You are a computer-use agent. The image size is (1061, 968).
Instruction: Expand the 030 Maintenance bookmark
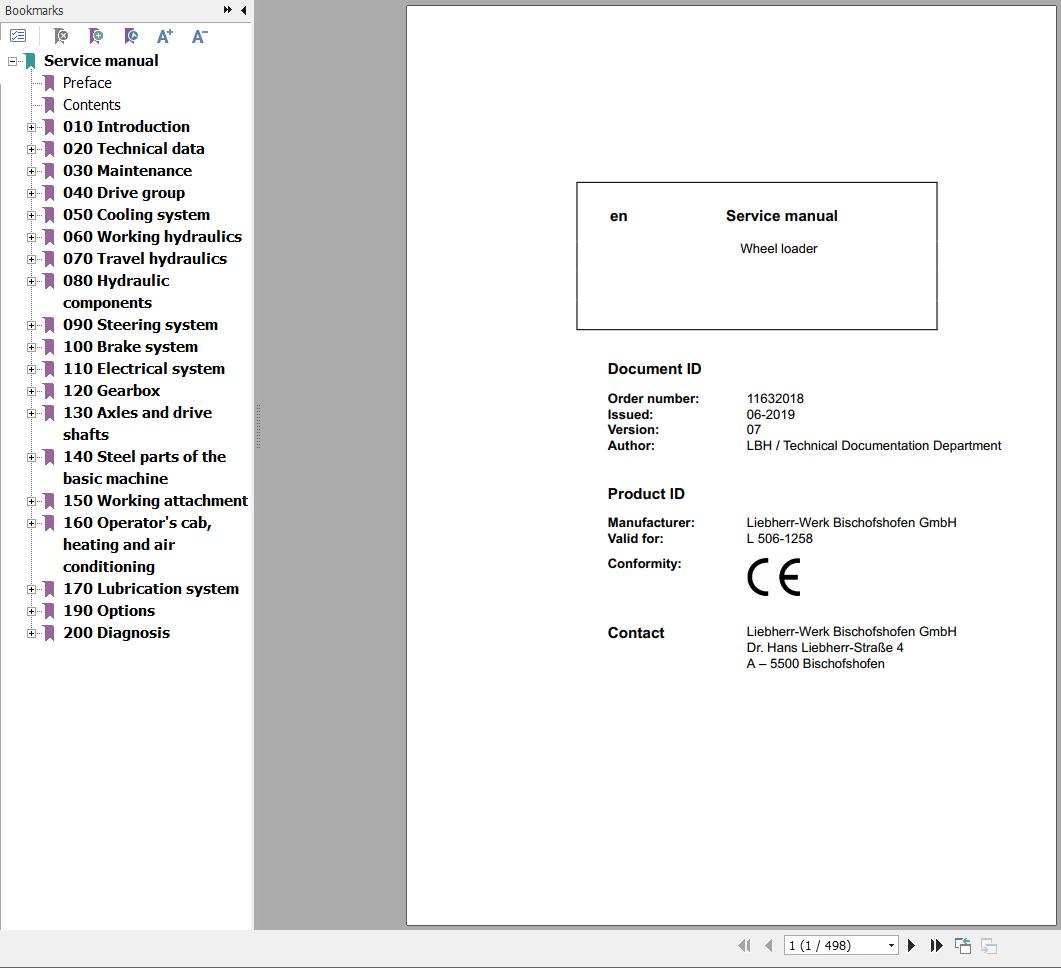pyautogui.click(x=31, y=171)
